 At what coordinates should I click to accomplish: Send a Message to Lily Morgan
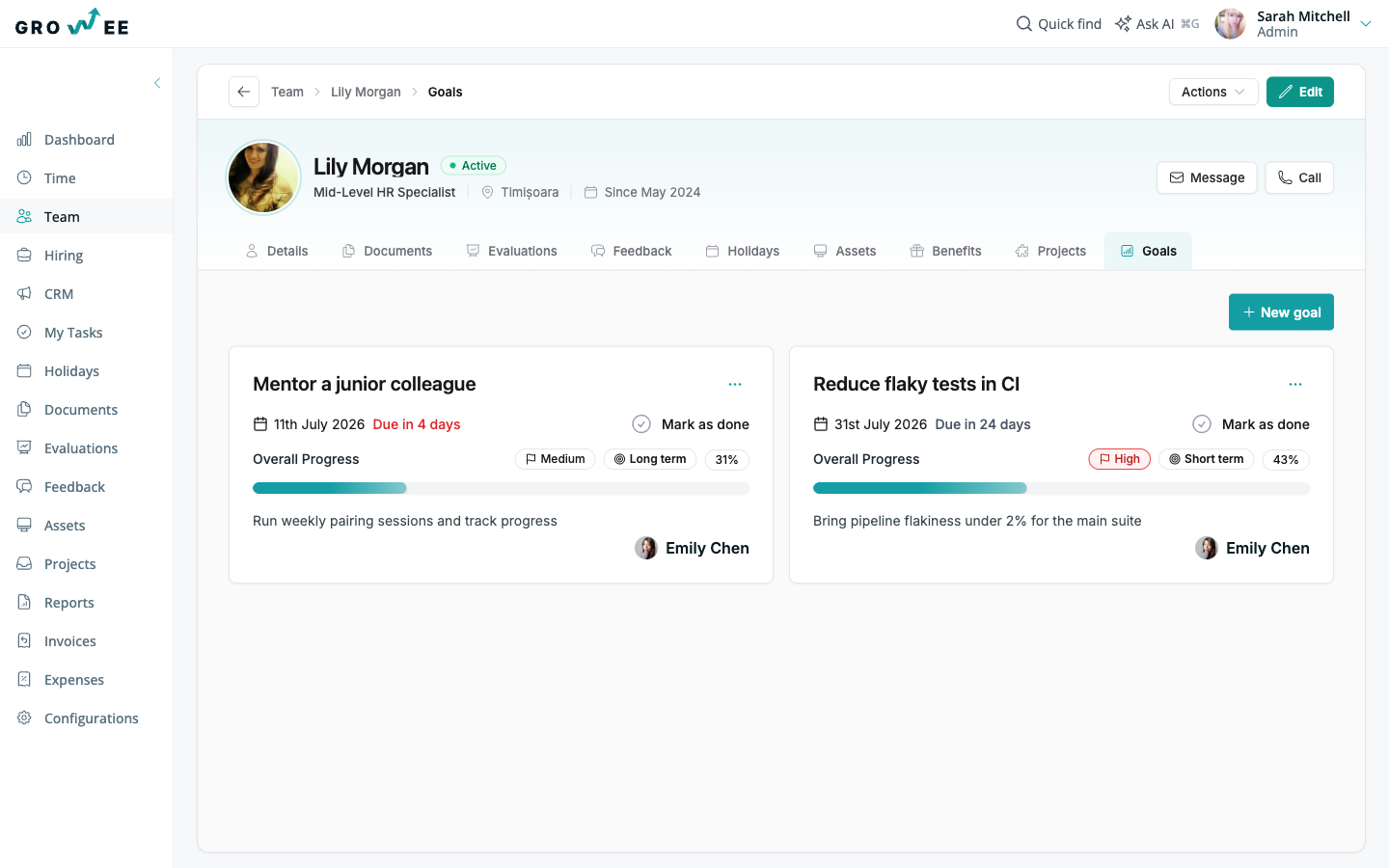[1207, 177]
